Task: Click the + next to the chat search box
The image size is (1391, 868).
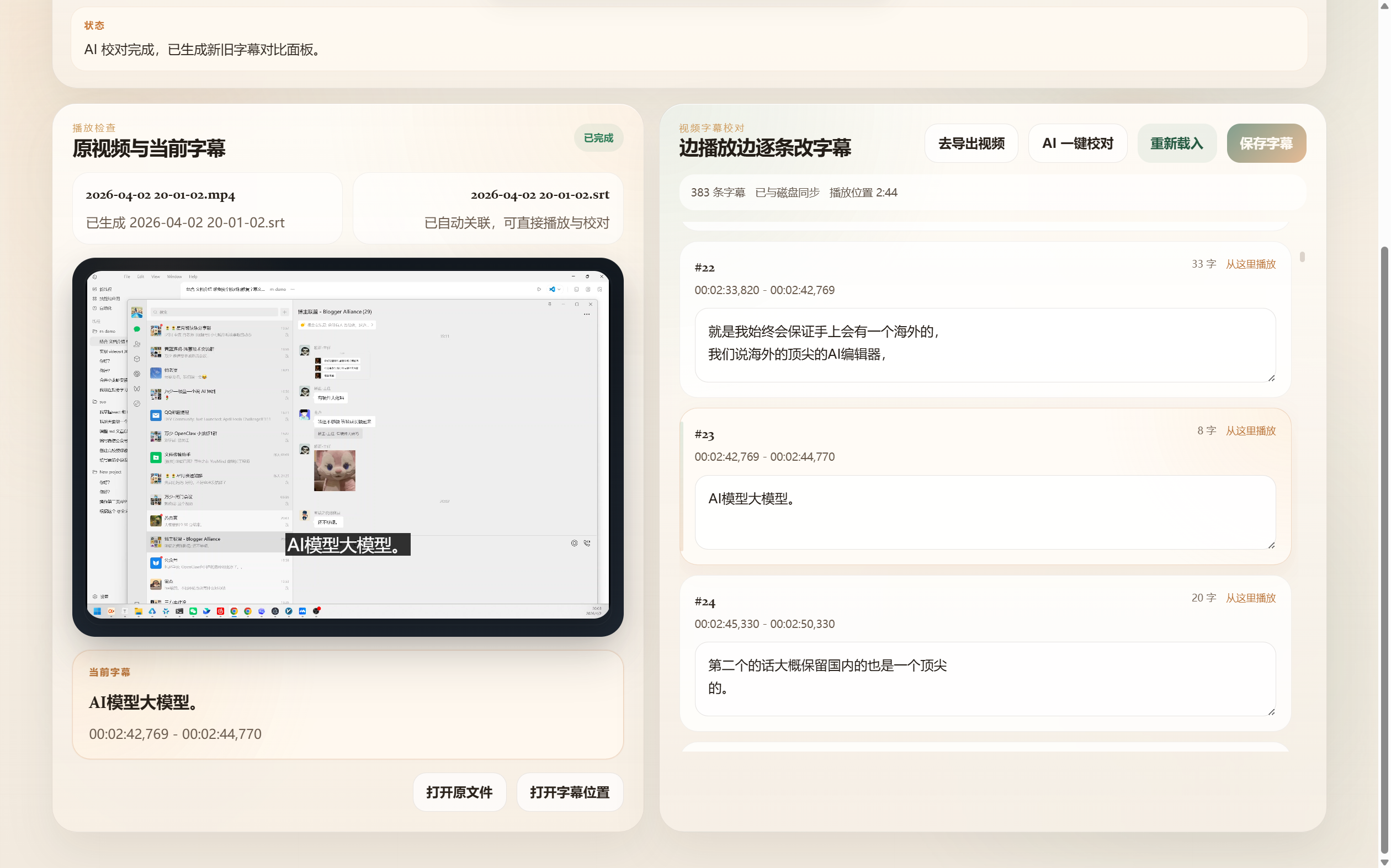Action: [x=285, y=312]
